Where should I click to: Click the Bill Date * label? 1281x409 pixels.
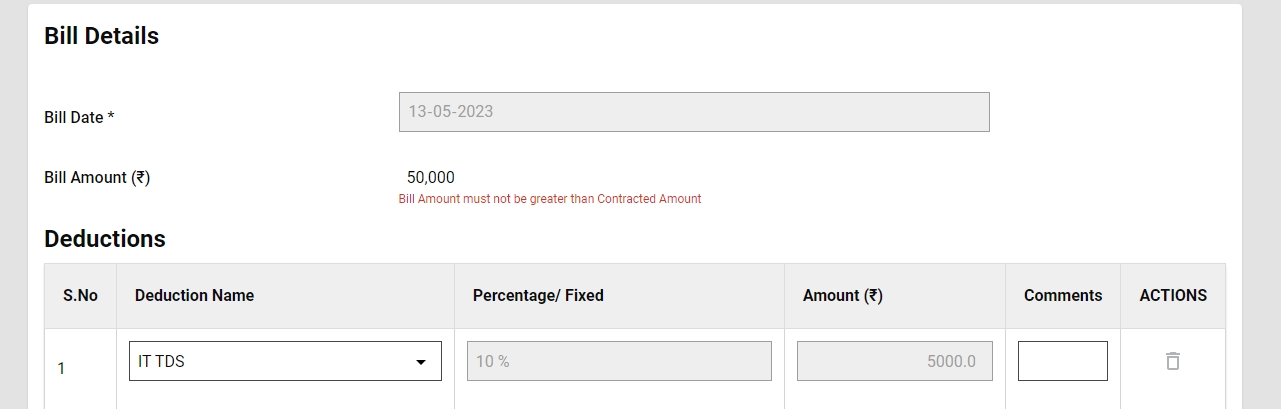79,117
